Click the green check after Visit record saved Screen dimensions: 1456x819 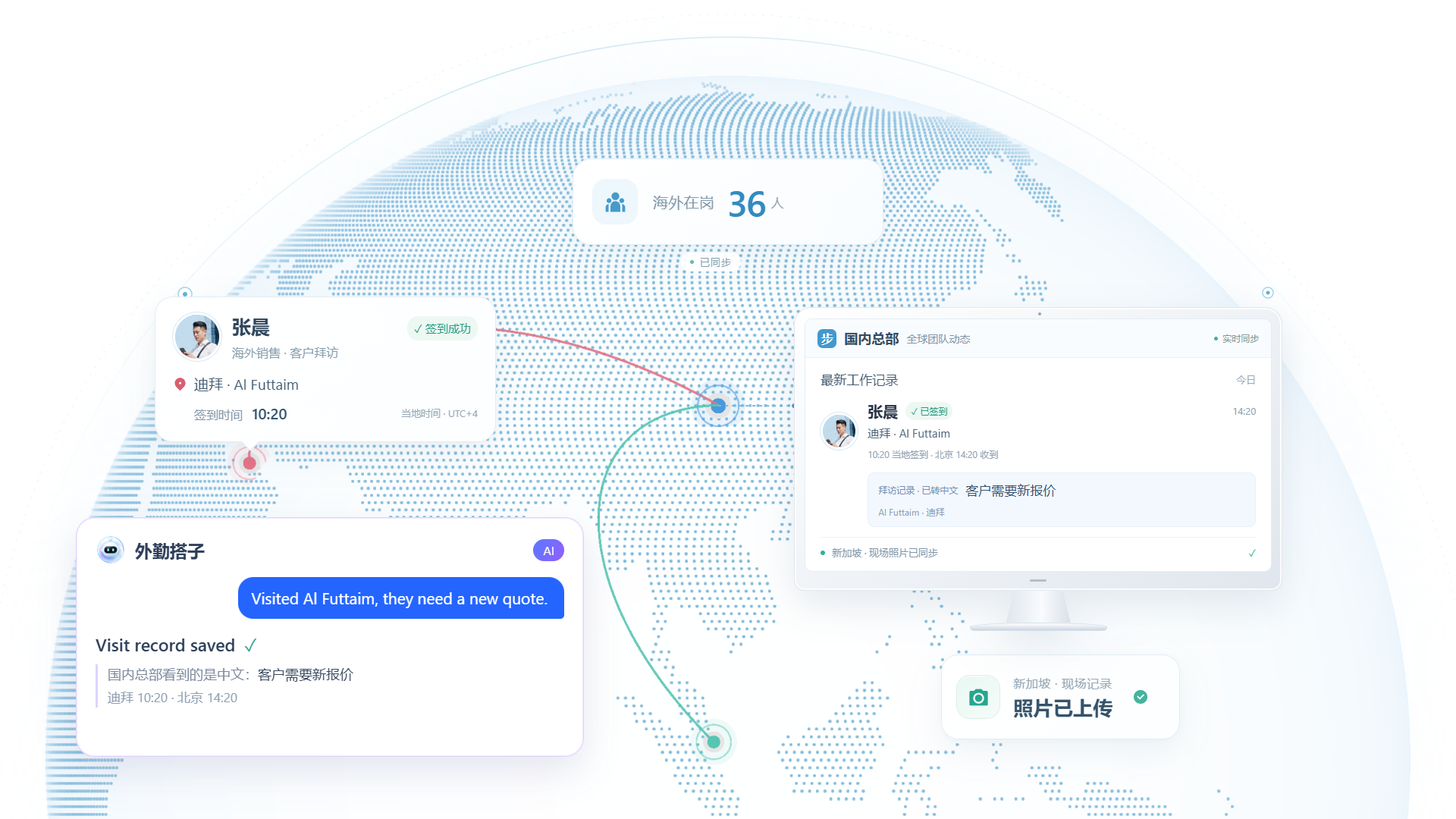point(250,645)
